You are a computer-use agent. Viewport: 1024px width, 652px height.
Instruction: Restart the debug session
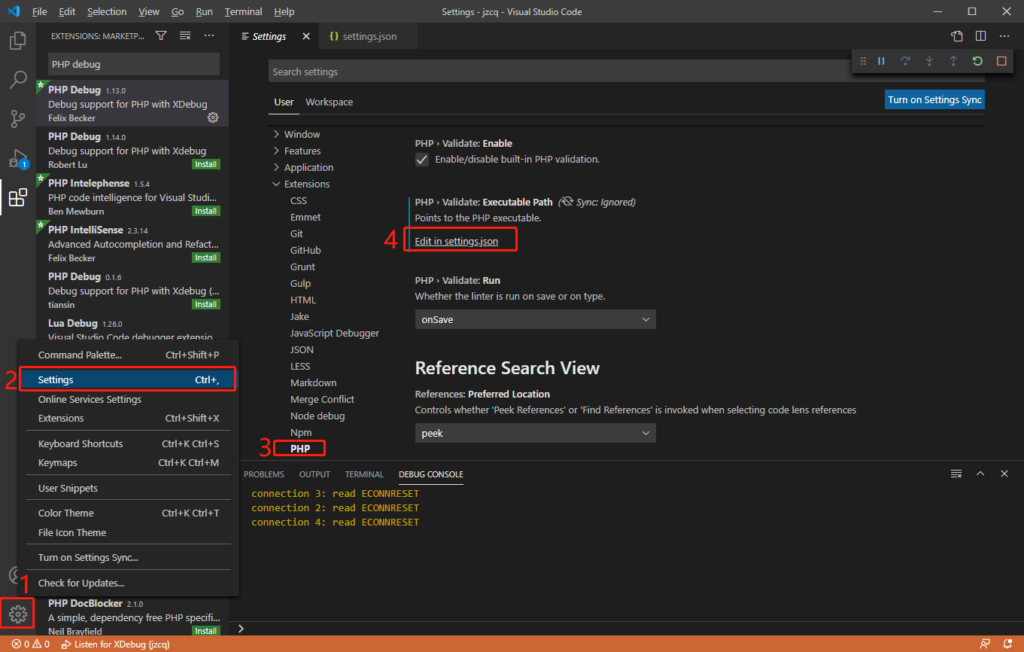tap(978, 61)
